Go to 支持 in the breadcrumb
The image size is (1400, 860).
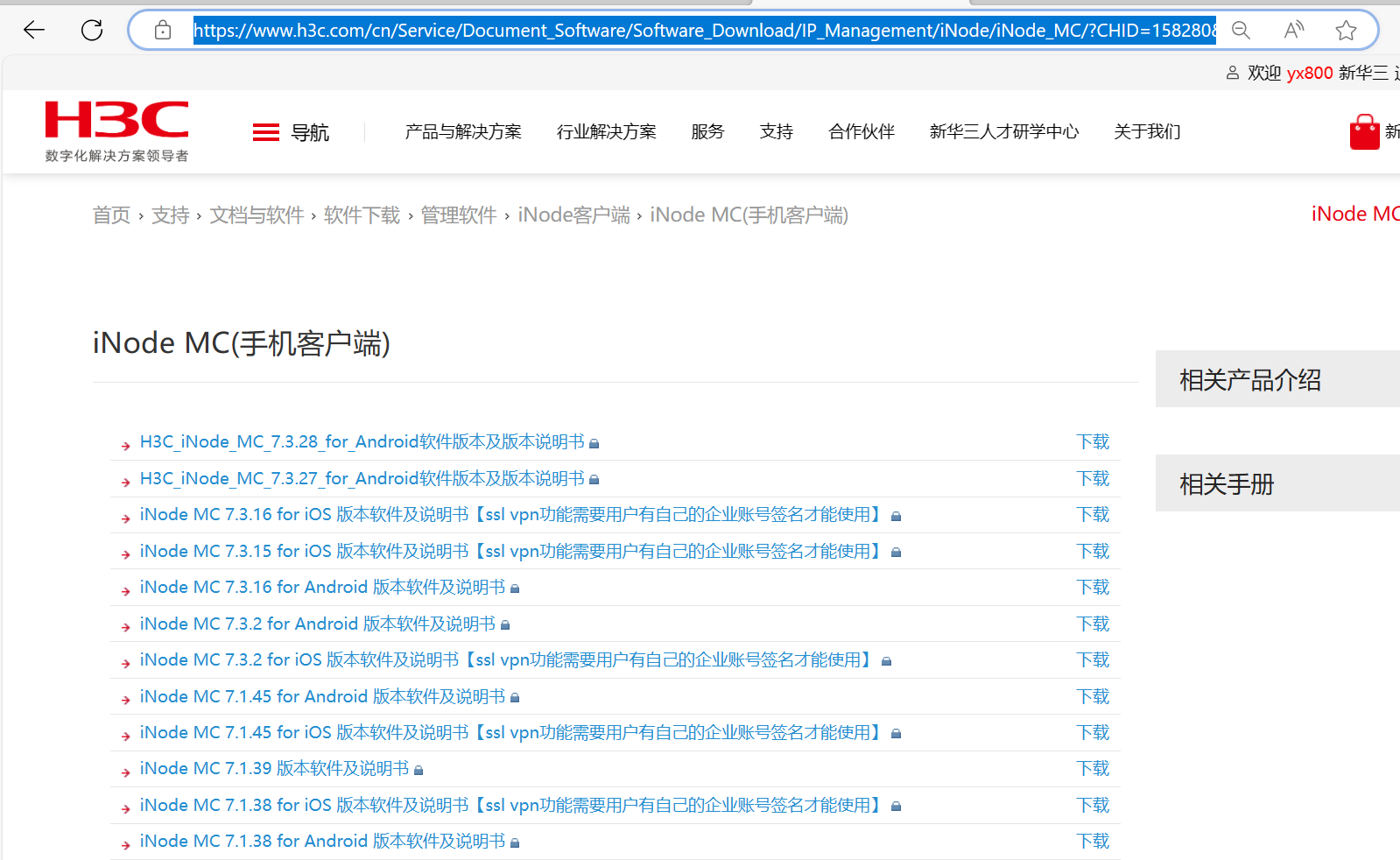[x=170, y=215]
